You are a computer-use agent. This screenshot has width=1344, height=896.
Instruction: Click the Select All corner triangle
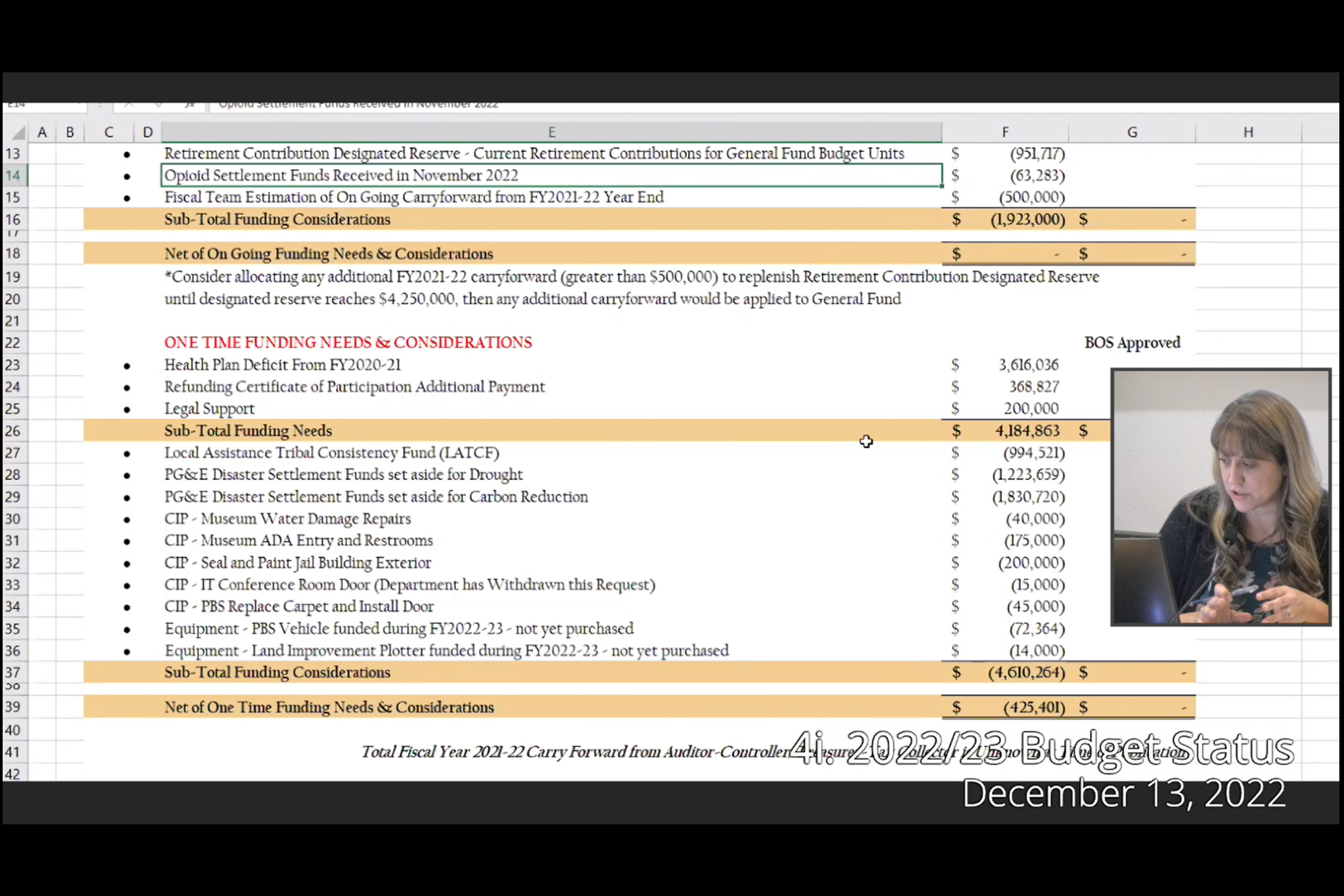(19, 133)
